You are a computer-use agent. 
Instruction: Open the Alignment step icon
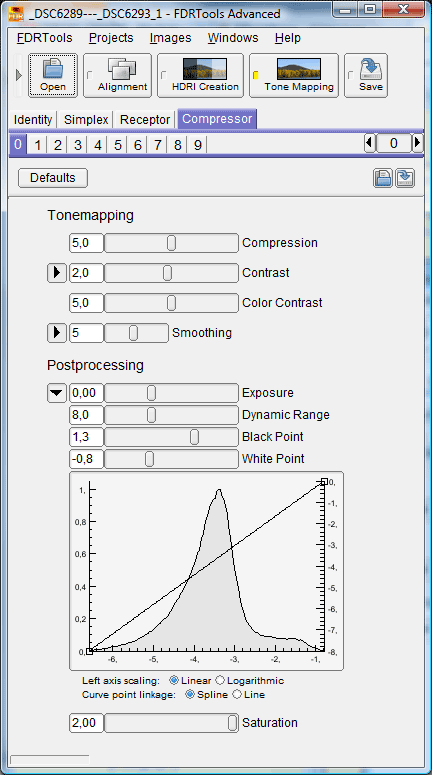118,75
